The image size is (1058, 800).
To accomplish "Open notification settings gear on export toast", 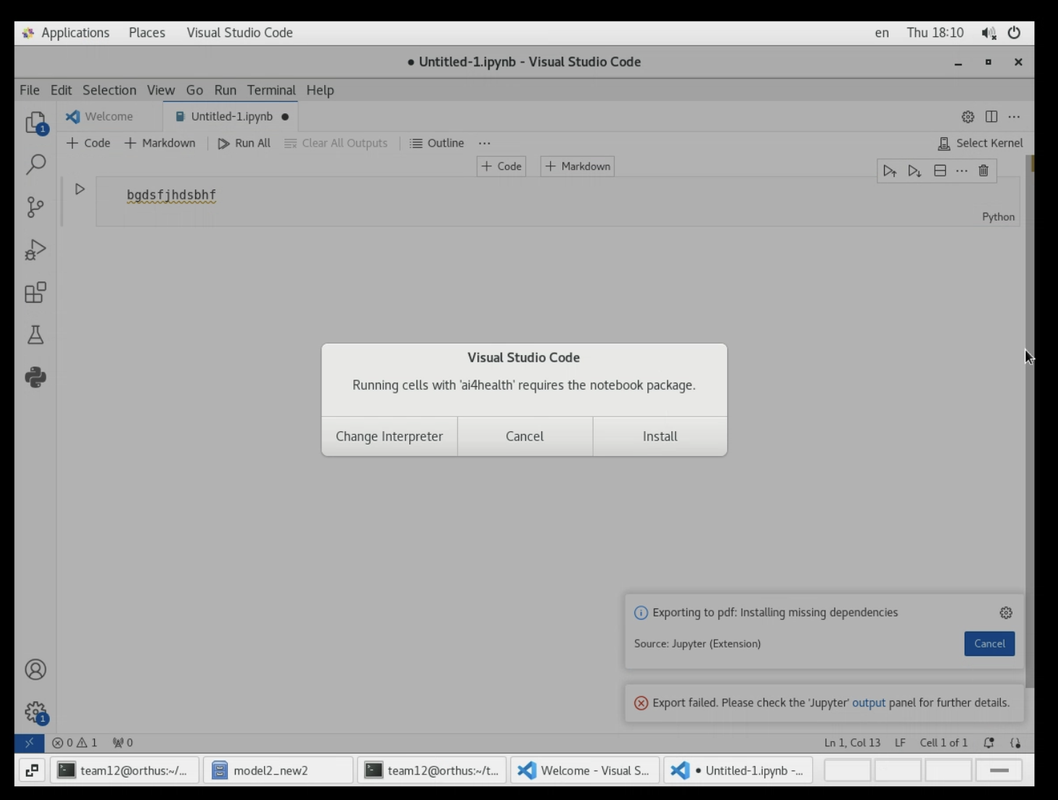I will pos(1005,612).
